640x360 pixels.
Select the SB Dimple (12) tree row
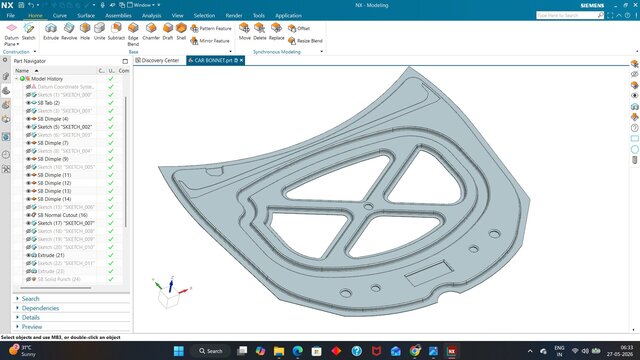click(54, 183)
